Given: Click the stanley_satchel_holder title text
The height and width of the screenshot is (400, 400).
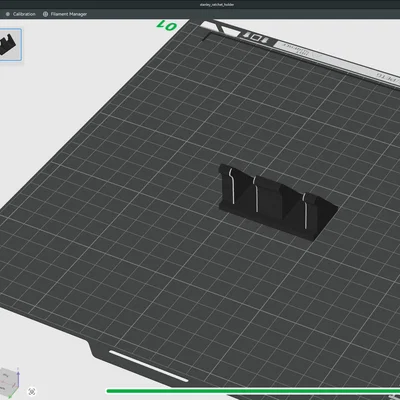Looking at the screenshot, I should coord(217,4).
